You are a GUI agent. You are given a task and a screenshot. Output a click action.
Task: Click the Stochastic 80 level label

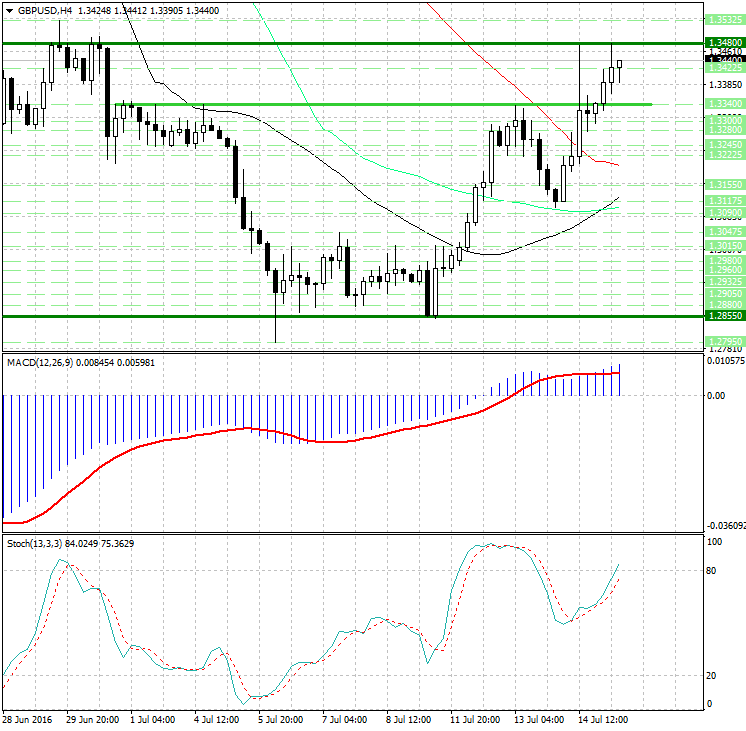[x=711, y=571]
